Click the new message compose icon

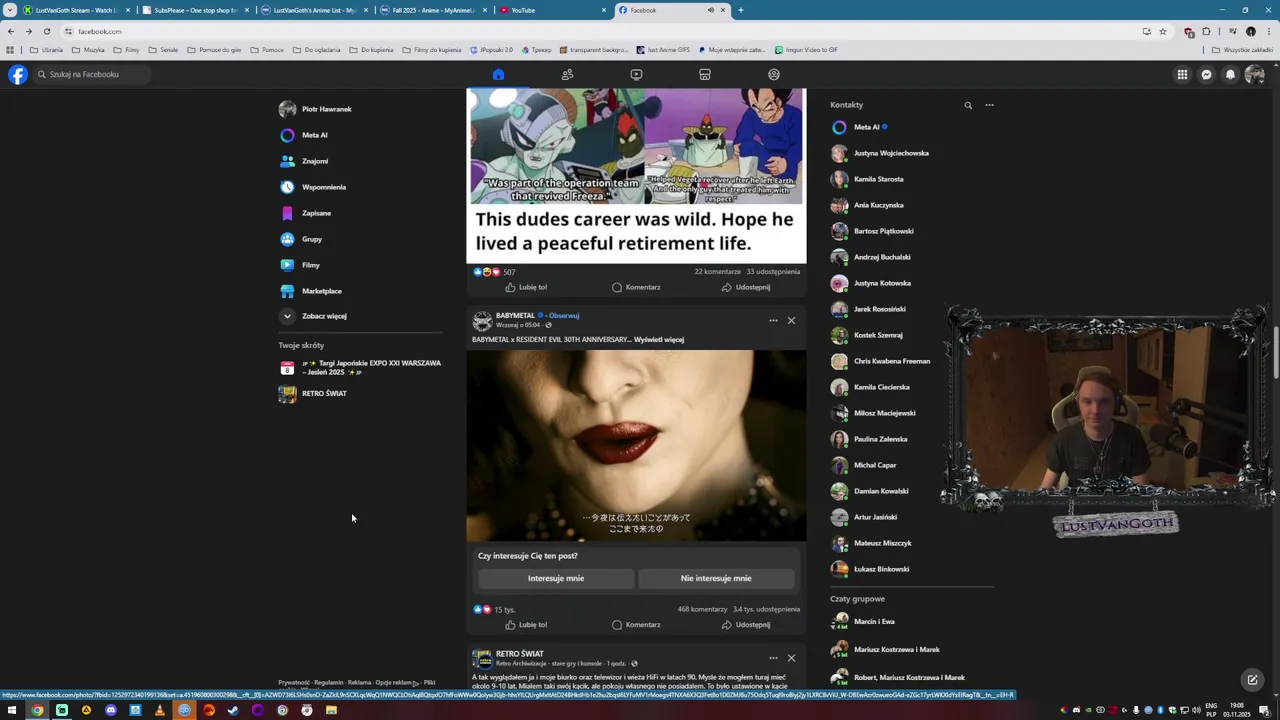[1252, 680]
